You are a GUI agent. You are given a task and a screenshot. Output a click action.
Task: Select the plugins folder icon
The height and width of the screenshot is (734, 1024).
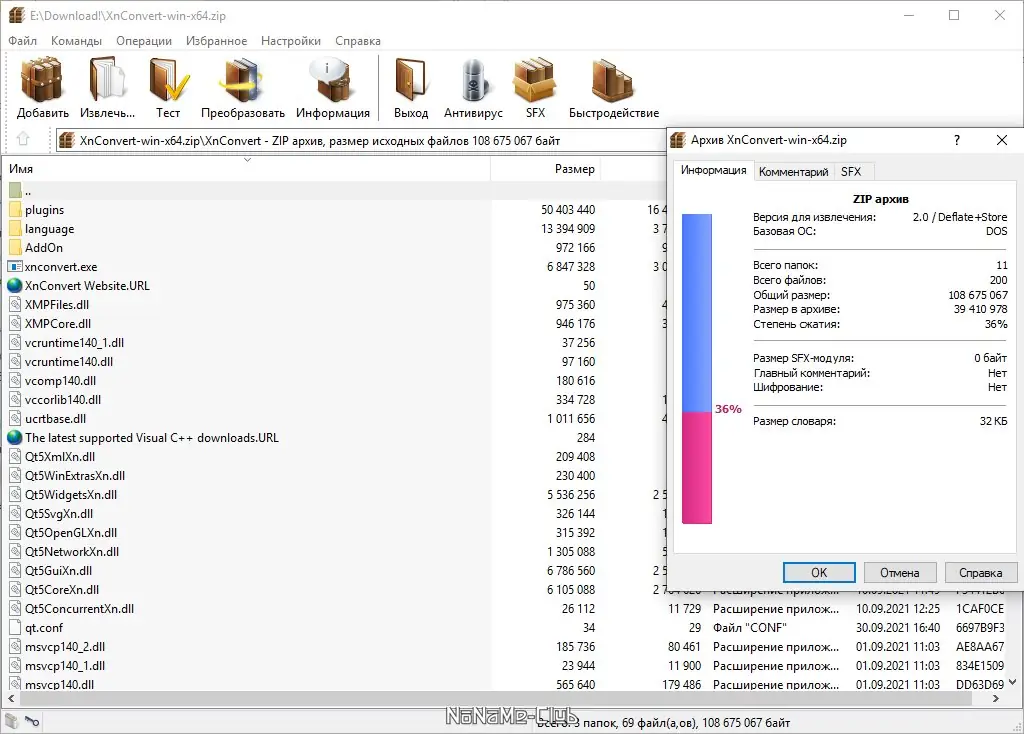(x=15, y=210)
